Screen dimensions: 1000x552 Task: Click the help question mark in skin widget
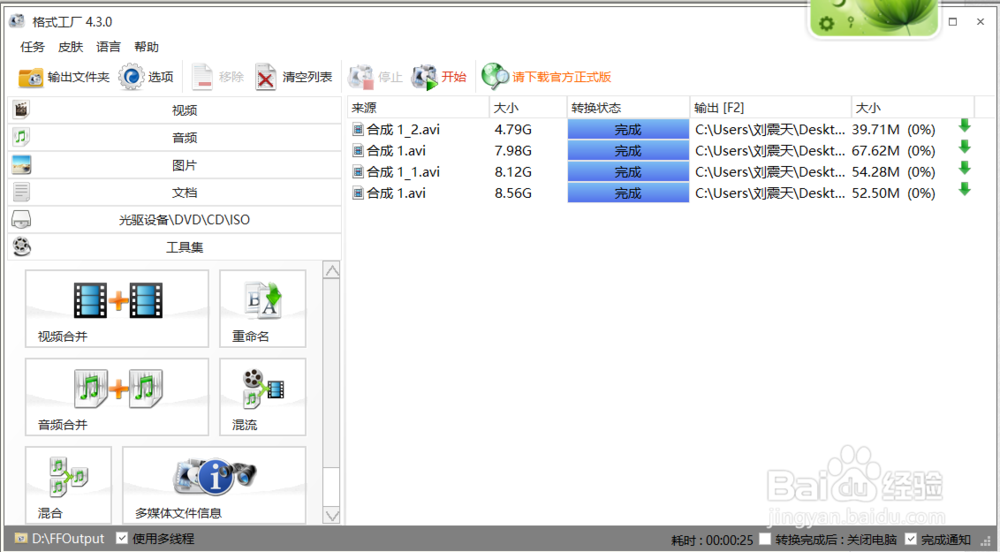pyautogui.click(x=851, y=23)
